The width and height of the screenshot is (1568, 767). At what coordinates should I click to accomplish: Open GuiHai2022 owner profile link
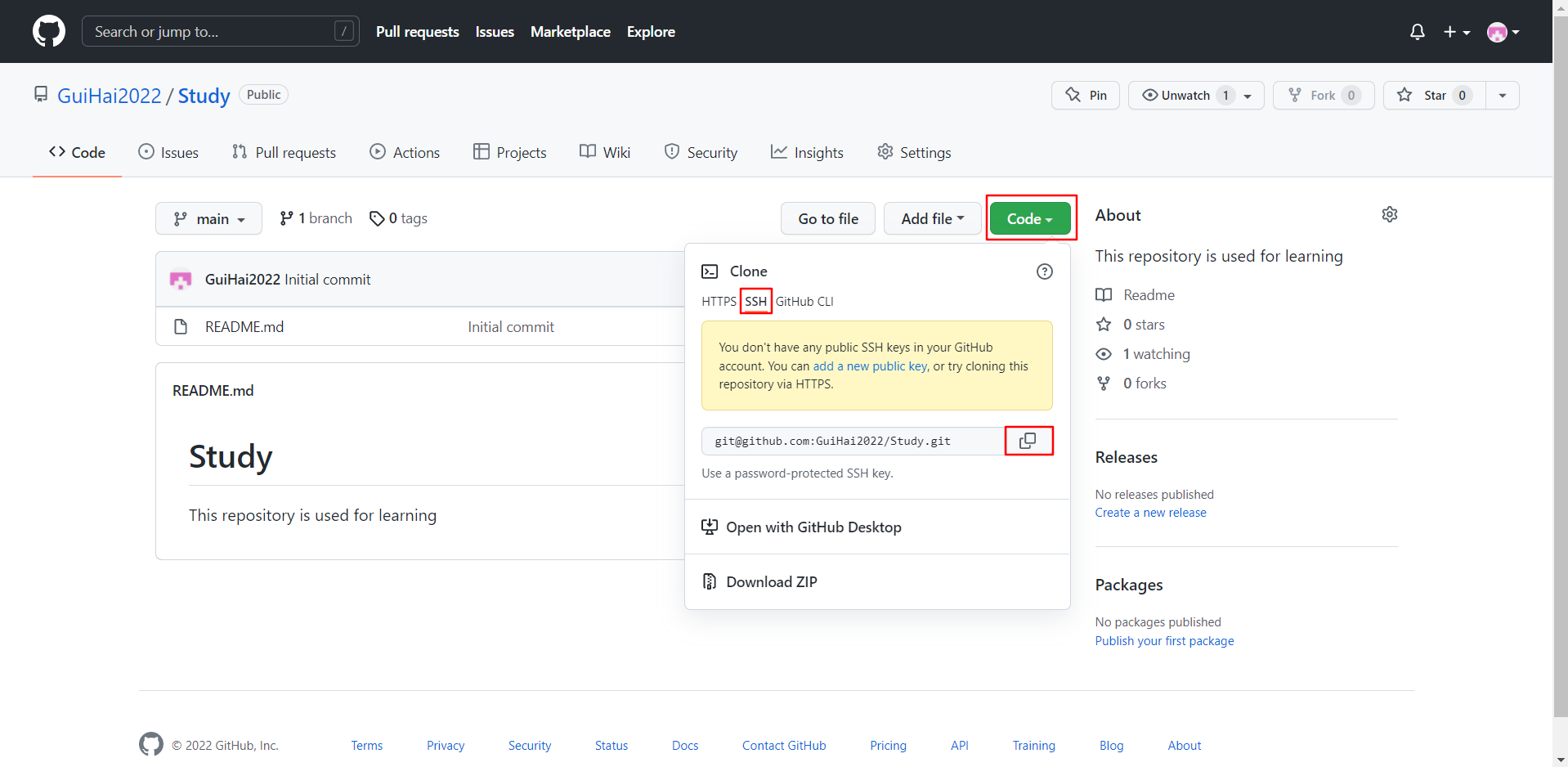tap(110, 96)
